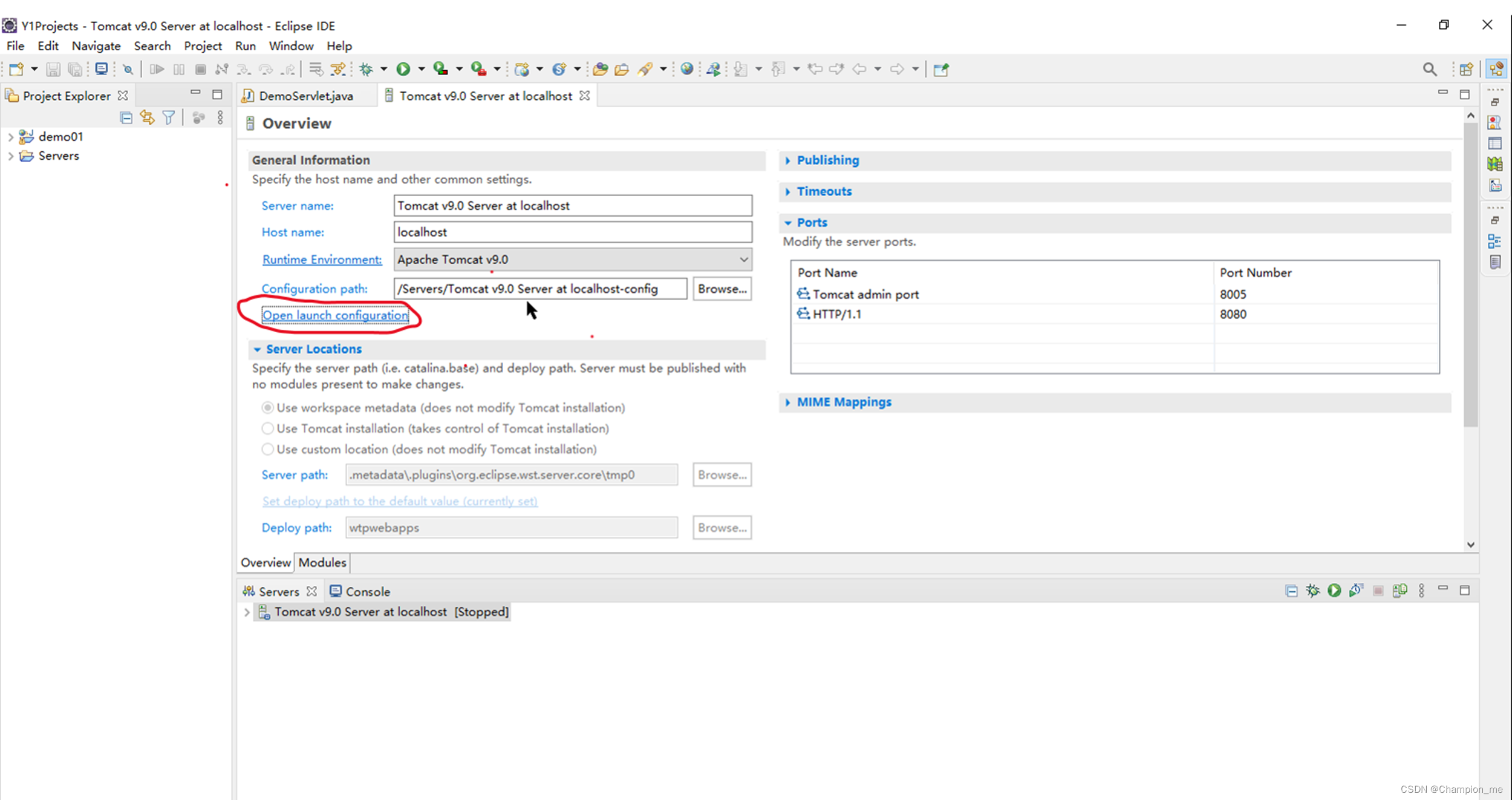Open the Navigate menu

(x=96, y=46)
